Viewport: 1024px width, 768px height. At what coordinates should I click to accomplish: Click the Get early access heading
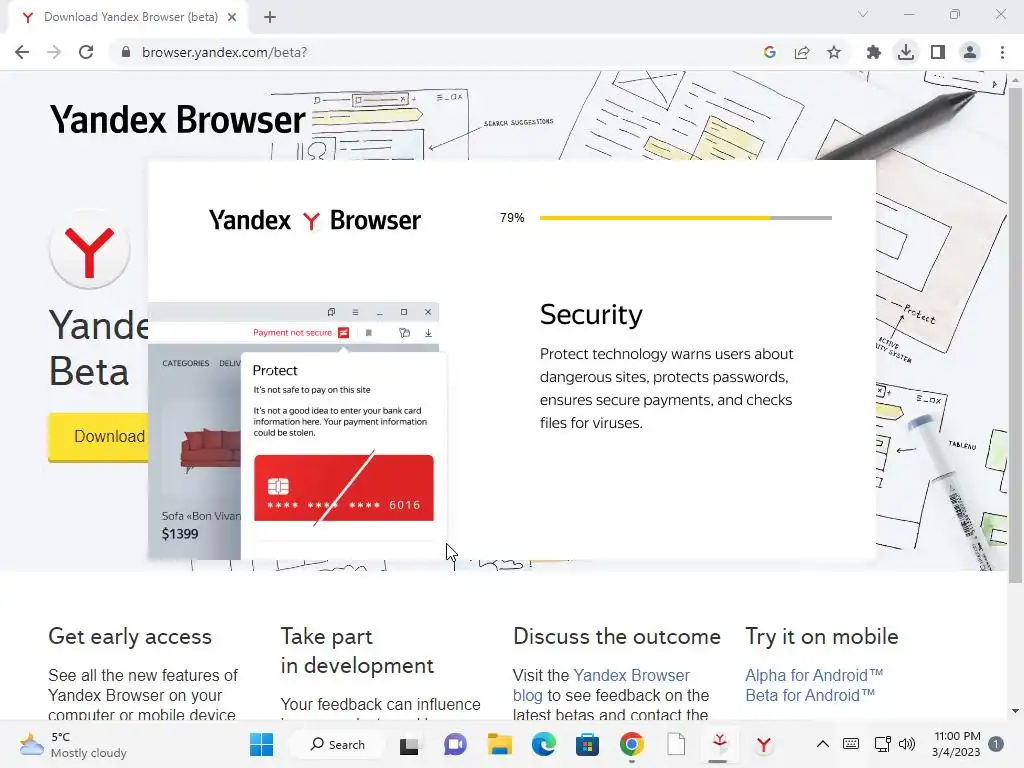pos(130,636)
